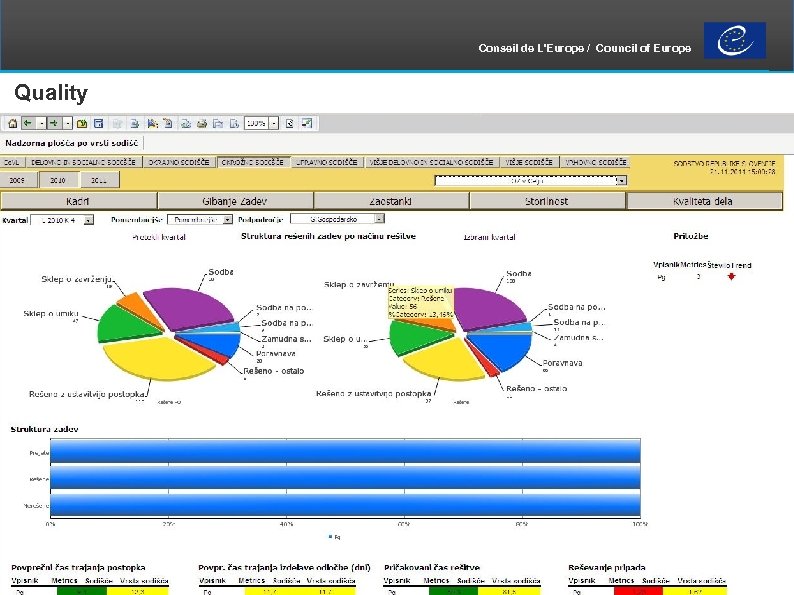
Task: Open the Gibanje zadev section
Action: (235, 201)
